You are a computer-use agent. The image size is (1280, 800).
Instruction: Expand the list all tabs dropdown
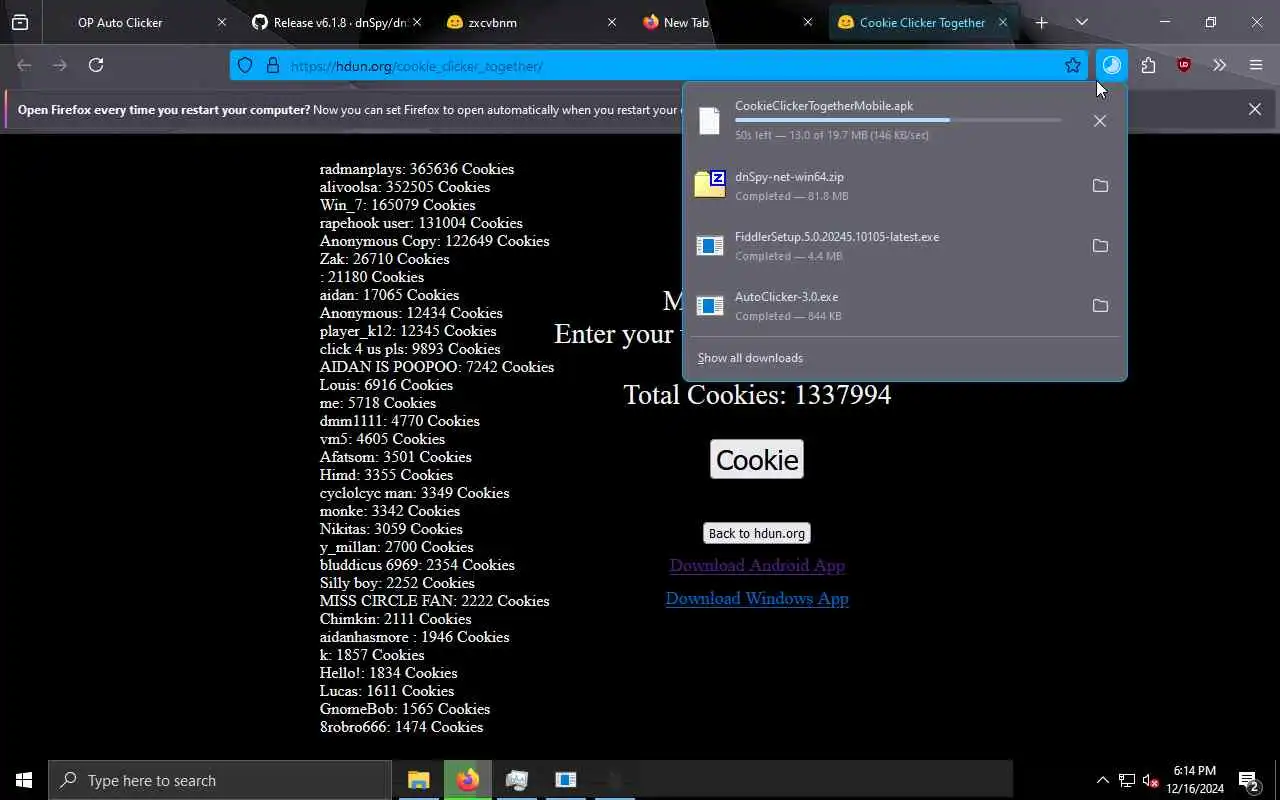[1081, 22]
